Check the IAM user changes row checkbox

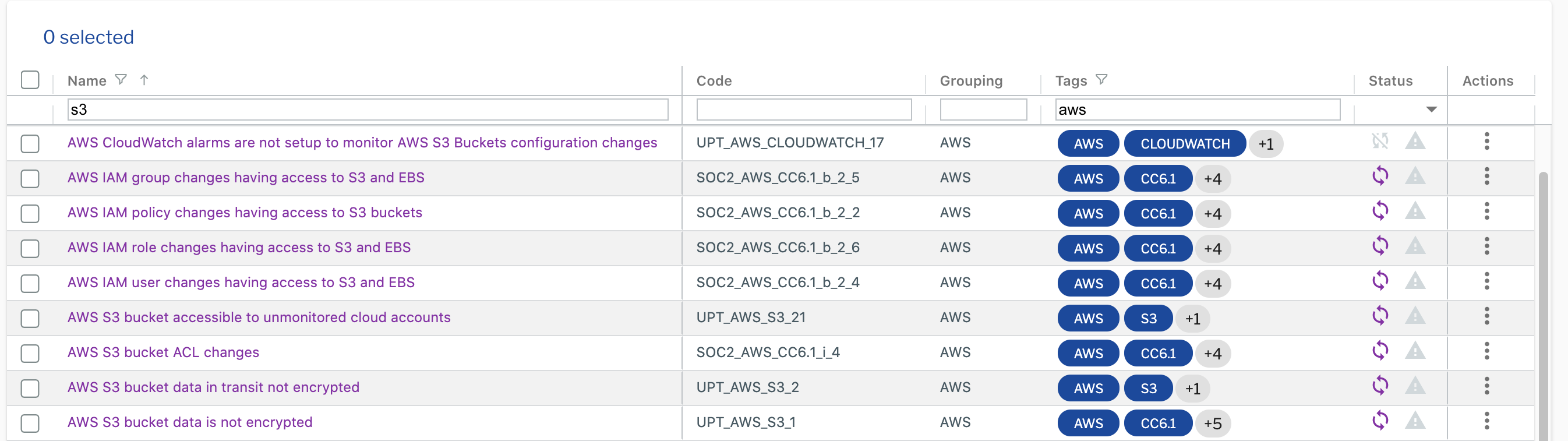coord(30,283)
